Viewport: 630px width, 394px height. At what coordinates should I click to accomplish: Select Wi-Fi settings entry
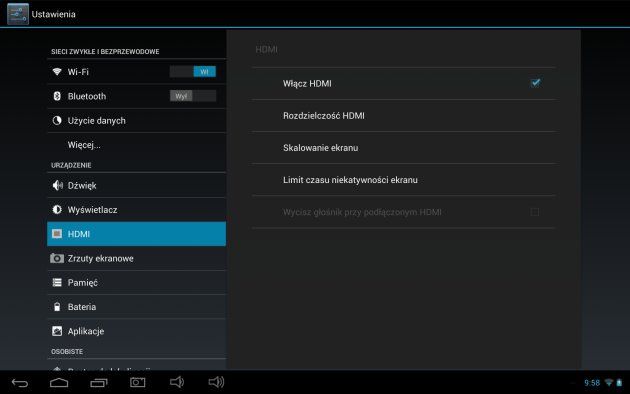coord(137,71)
